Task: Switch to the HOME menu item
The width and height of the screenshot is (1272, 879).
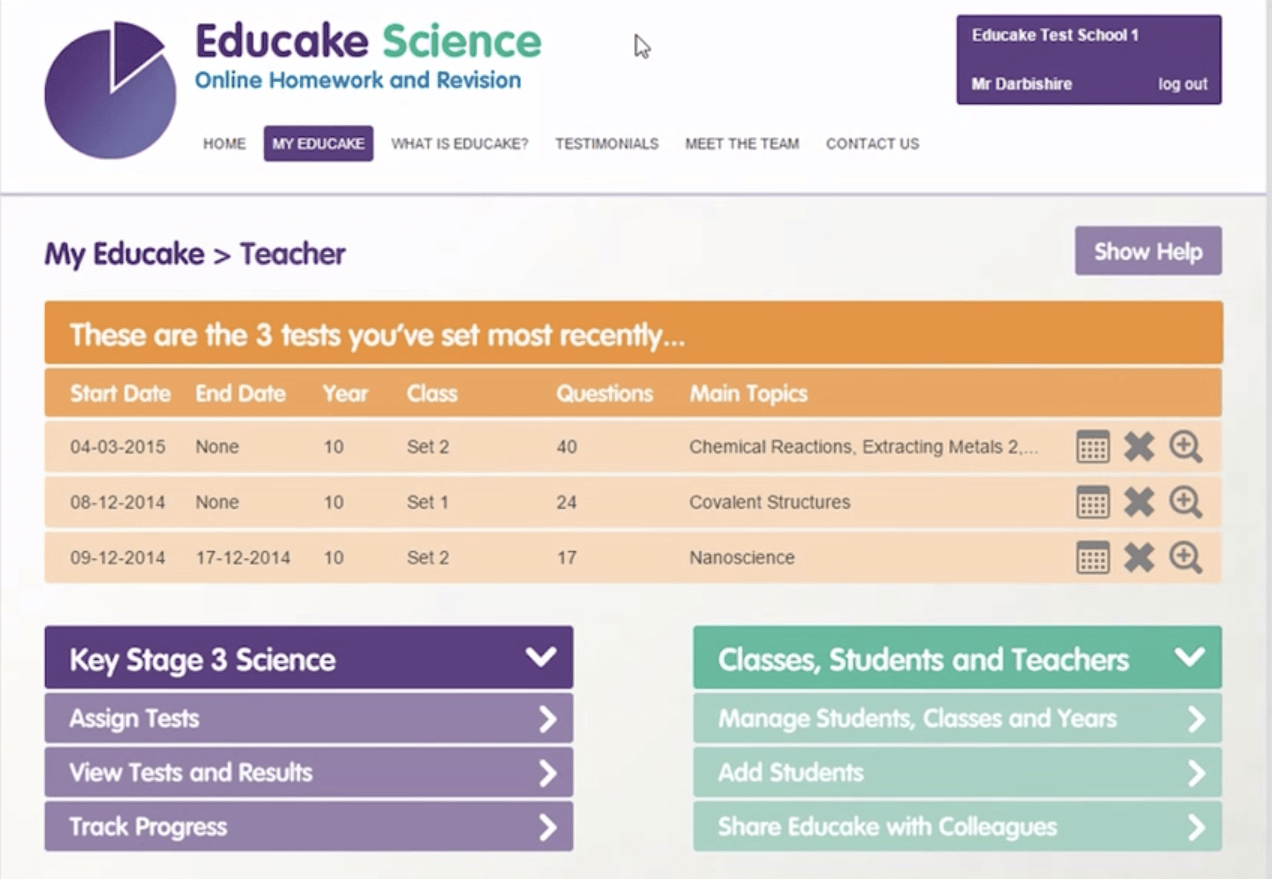Action: [224, 143]
